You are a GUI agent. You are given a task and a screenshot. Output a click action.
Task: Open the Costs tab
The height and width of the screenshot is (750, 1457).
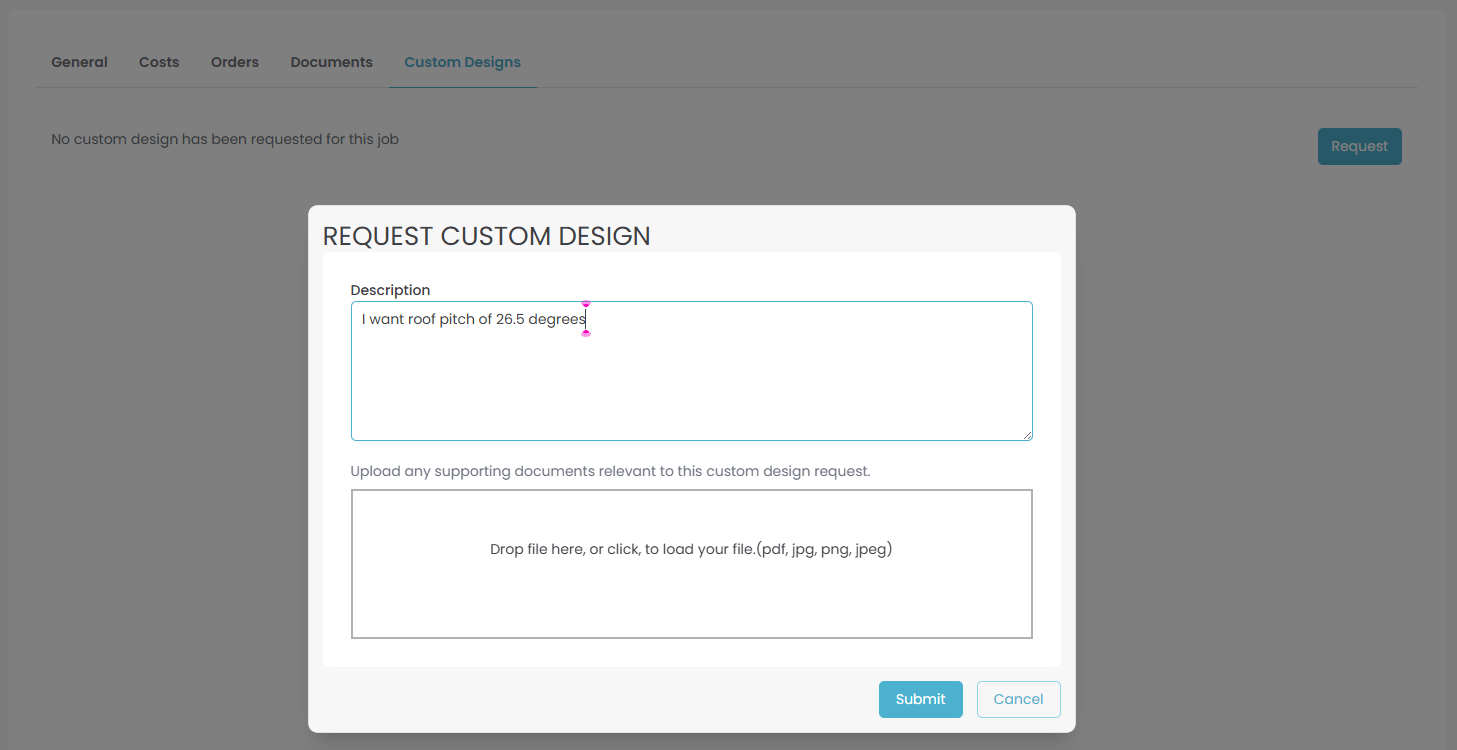[159, 62]
